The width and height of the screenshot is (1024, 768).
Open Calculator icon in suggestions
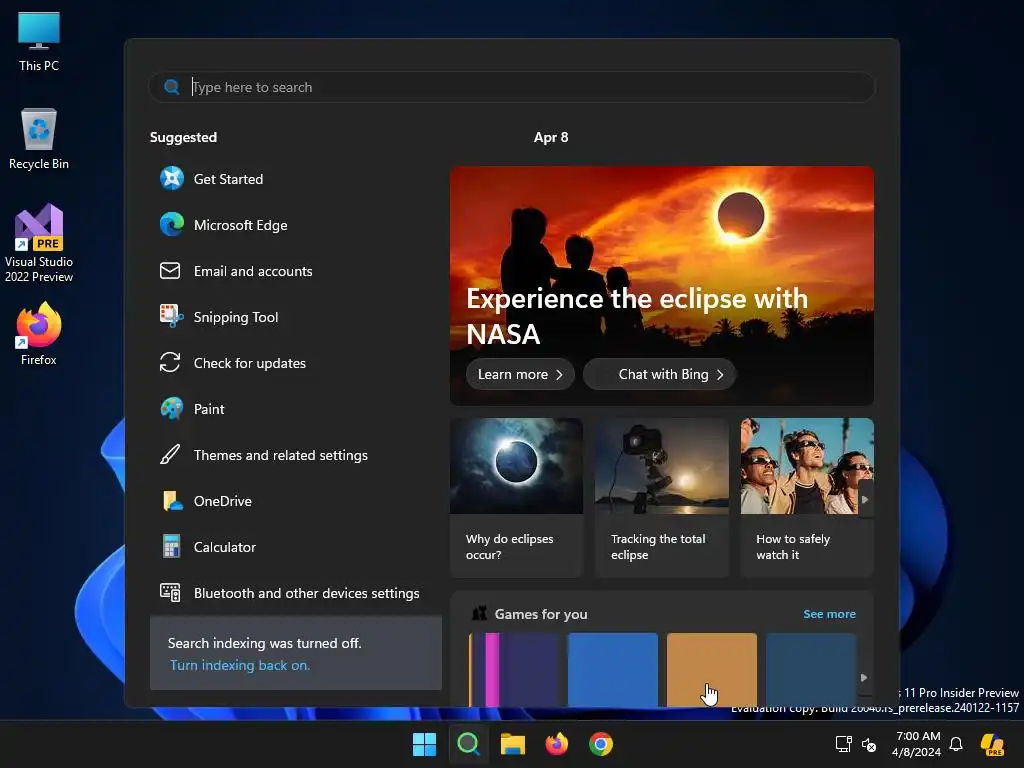coord(171,547)
